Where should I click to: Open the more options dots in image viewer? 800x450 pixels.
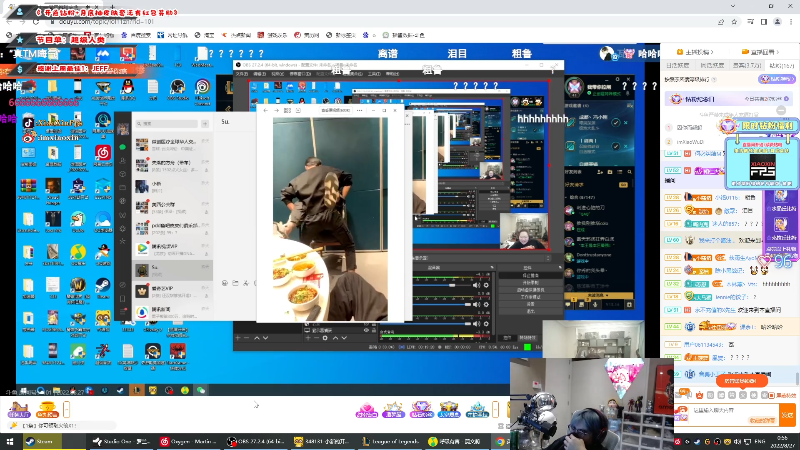(360, 110)
